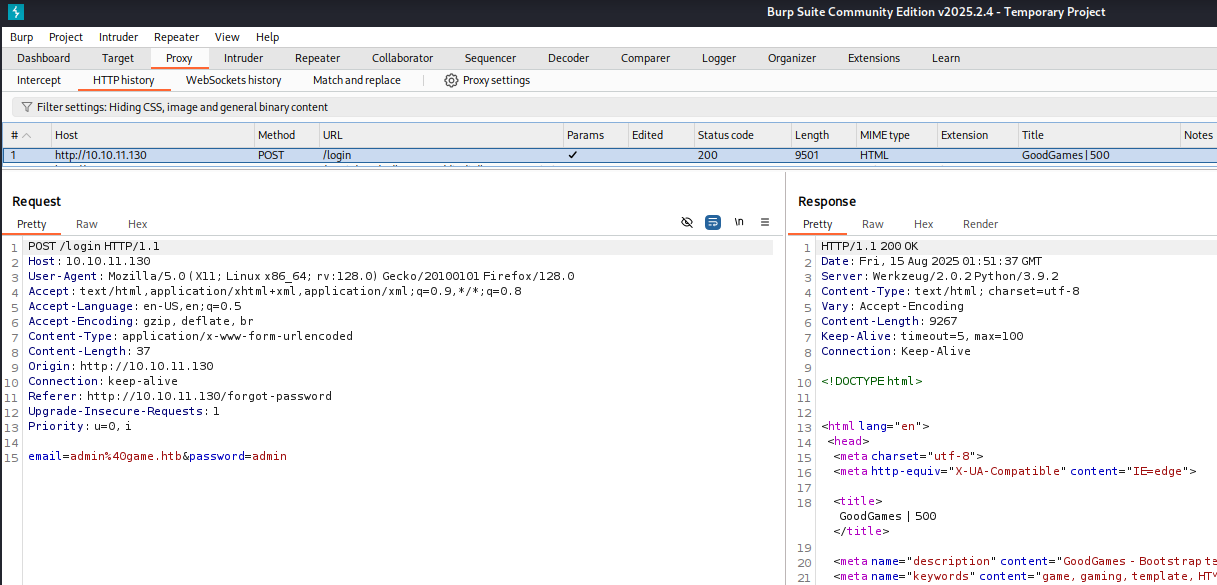Viewport: 1217px width, 585px height.
Task: Switch to the Intercept sub-tab
Action: click(39, 80)
